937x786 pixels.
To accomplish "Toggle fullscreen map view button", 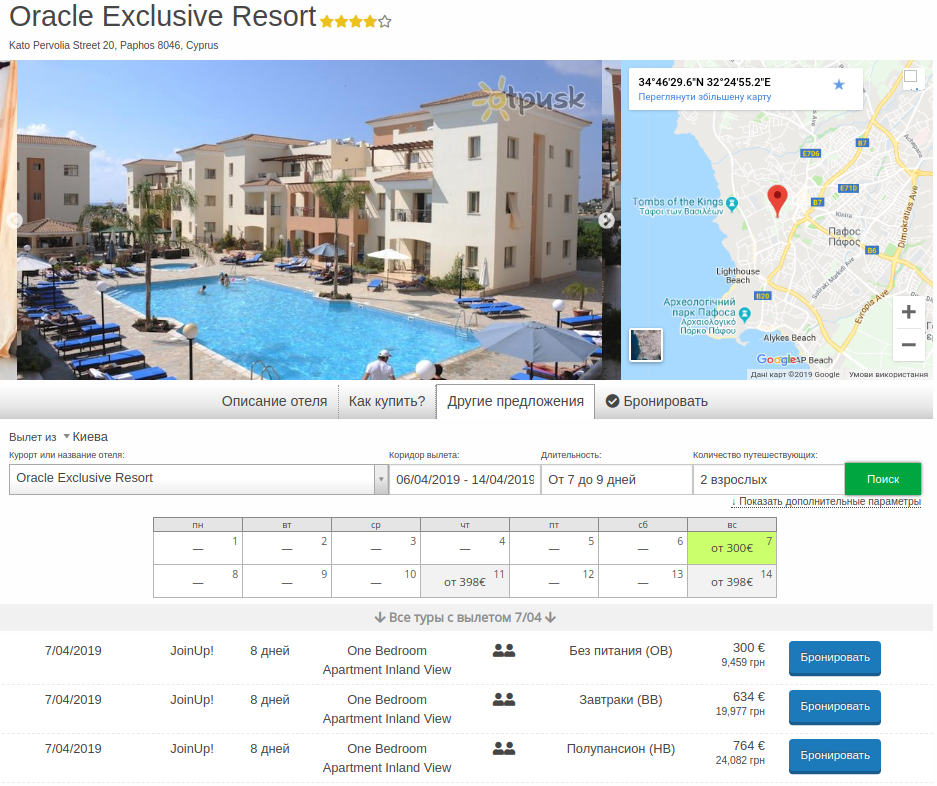I will coord(911,77).
